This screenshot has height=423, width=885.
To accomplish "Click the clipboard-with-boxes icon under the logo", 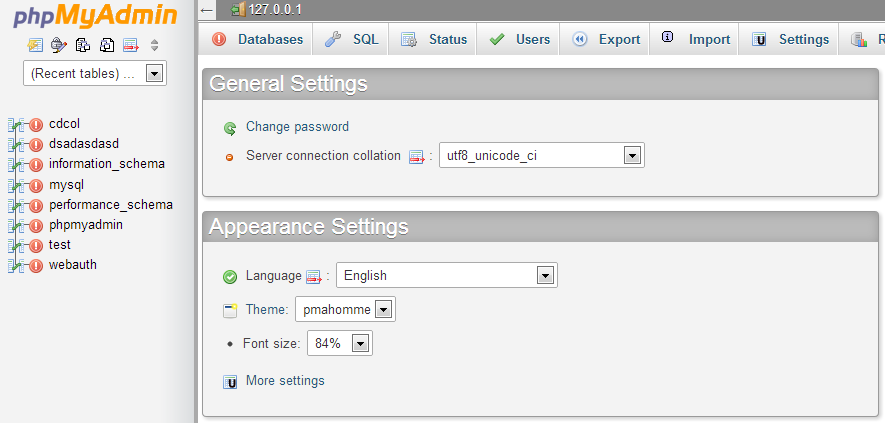I will pyautogui.click(x=83, y=45).
